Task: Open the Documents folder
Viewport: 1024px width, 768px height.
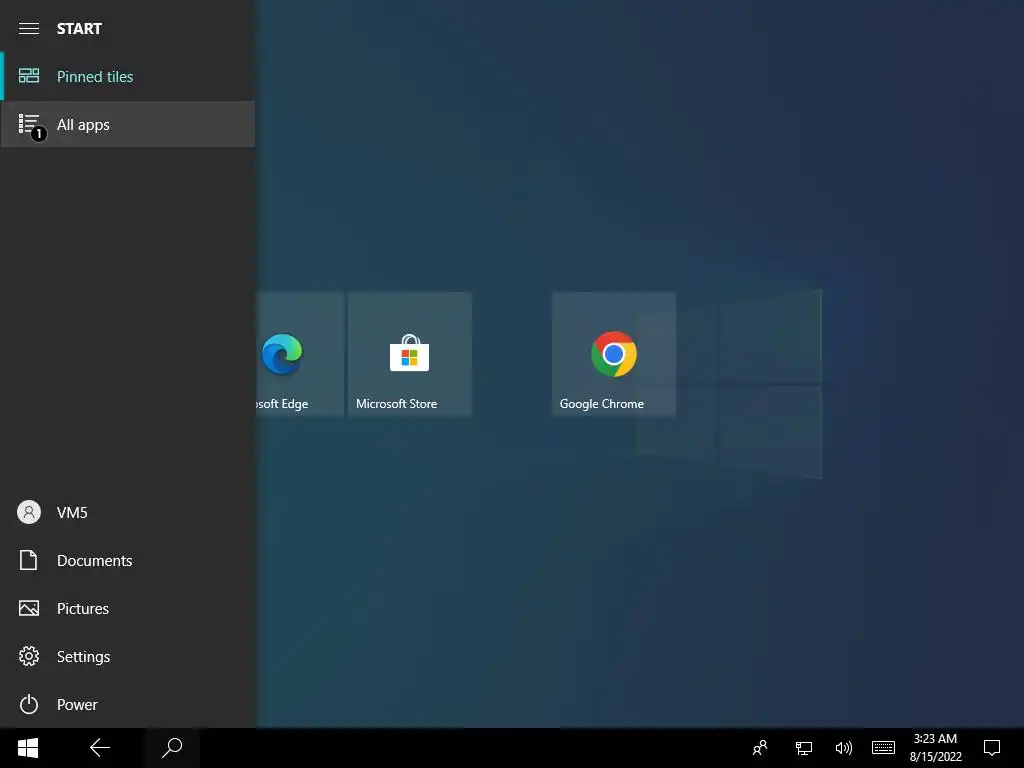Action: point(128,560)
